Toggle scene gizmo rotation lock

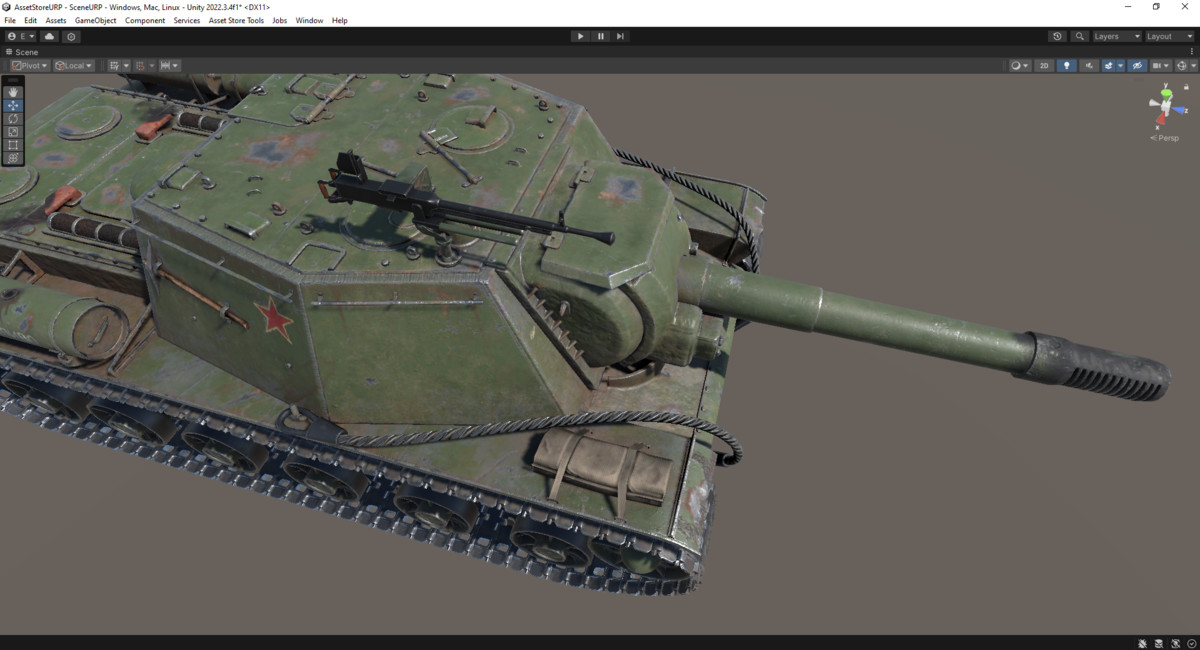(1186, 87)
